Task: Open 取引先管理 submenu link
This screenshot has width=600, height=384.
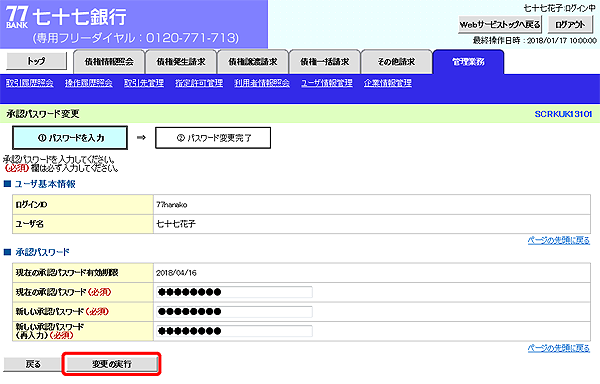Action: pos(144,83)
